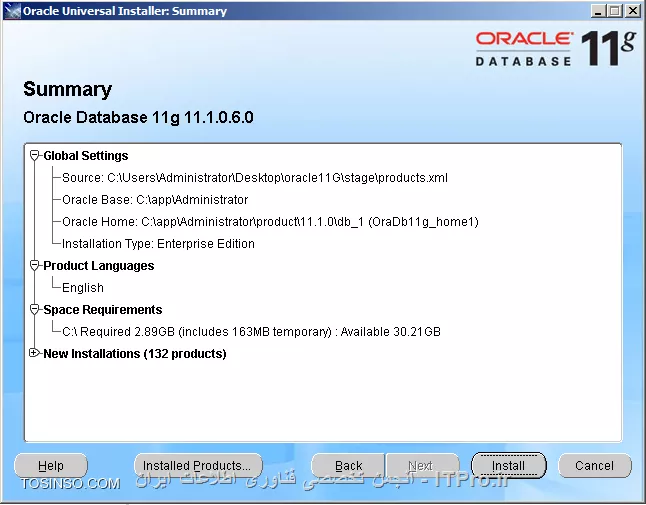Select the English language row
The width and height of the screenshot is (646, 505).
tap(83, 288)
